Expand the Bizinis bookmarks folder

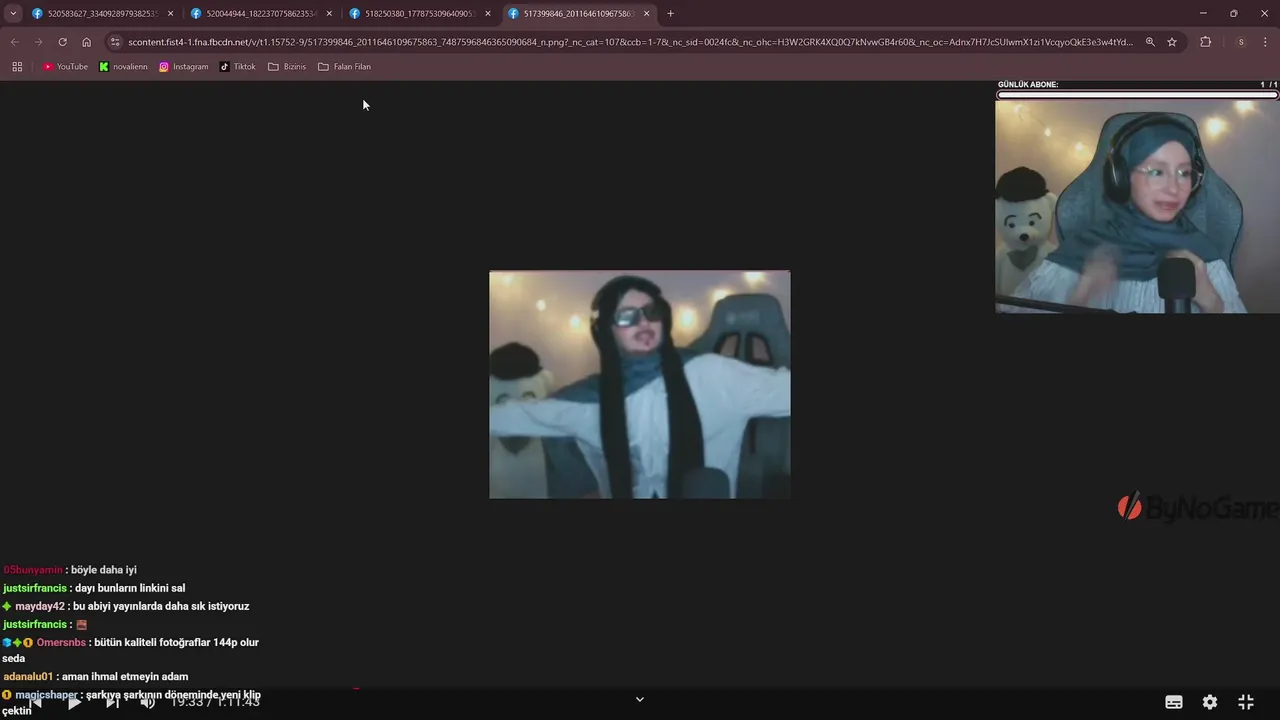[287, 67]
